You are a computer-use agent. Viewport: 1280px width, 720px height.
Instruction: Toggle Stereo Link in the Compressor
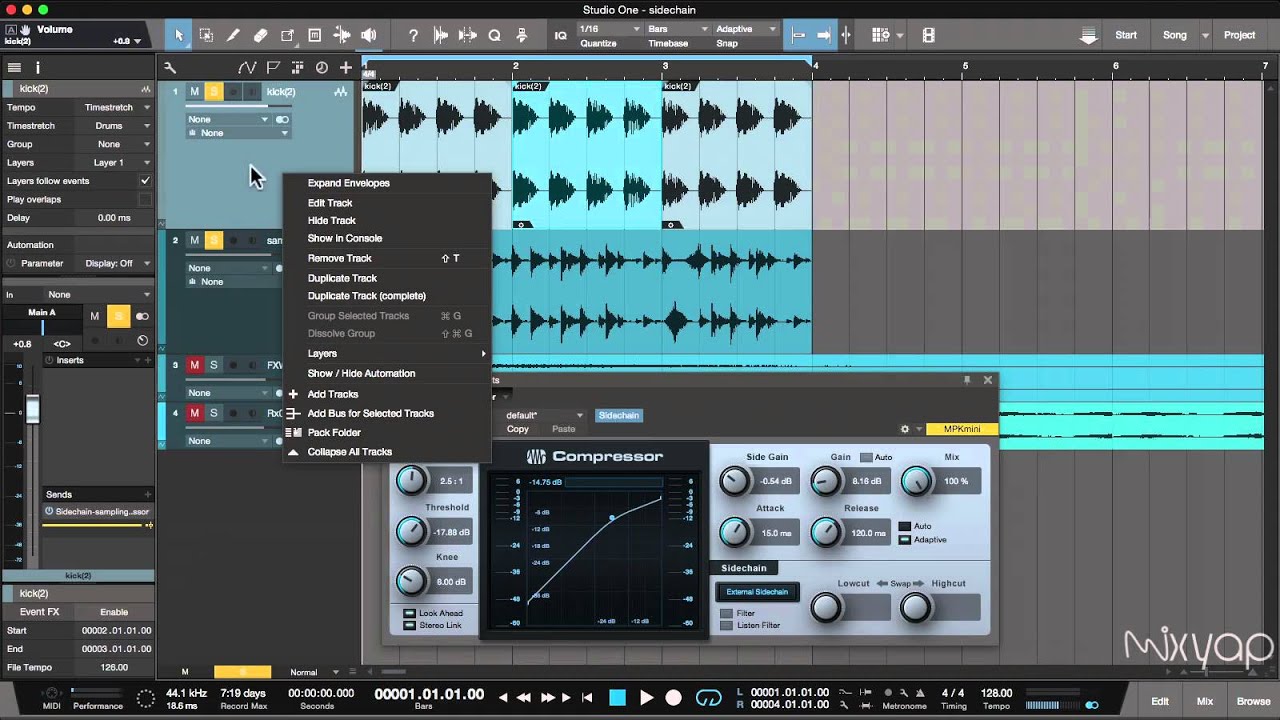[409, 625]
